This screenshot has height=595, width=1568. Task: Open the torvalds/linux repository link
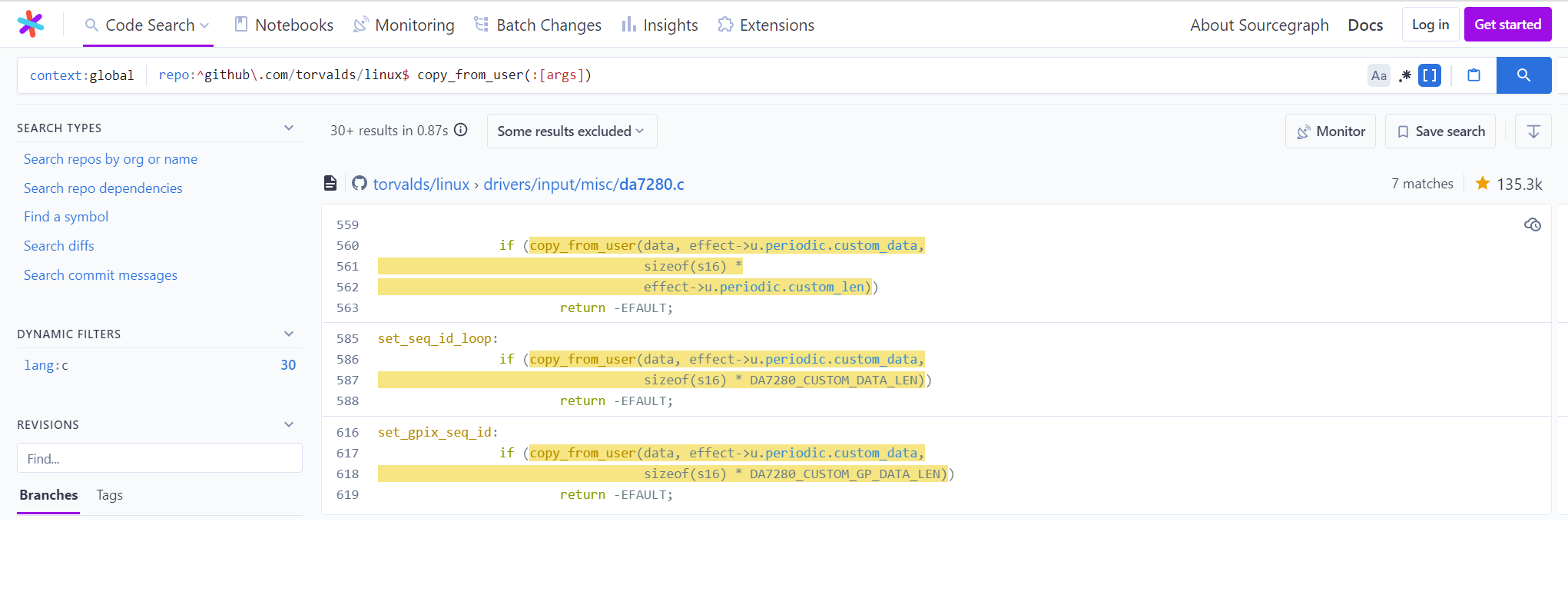[421, 184]
